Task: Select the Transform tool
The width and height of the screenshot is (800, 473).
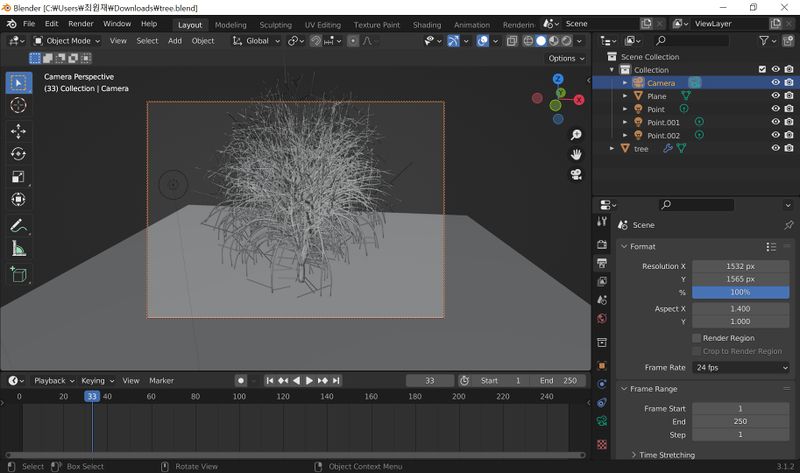Action: click(18, 199)
